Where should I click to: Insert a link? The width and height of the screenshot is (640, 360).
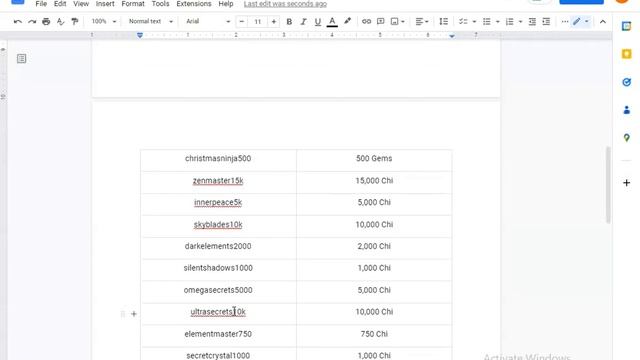[x=366, y=22]
